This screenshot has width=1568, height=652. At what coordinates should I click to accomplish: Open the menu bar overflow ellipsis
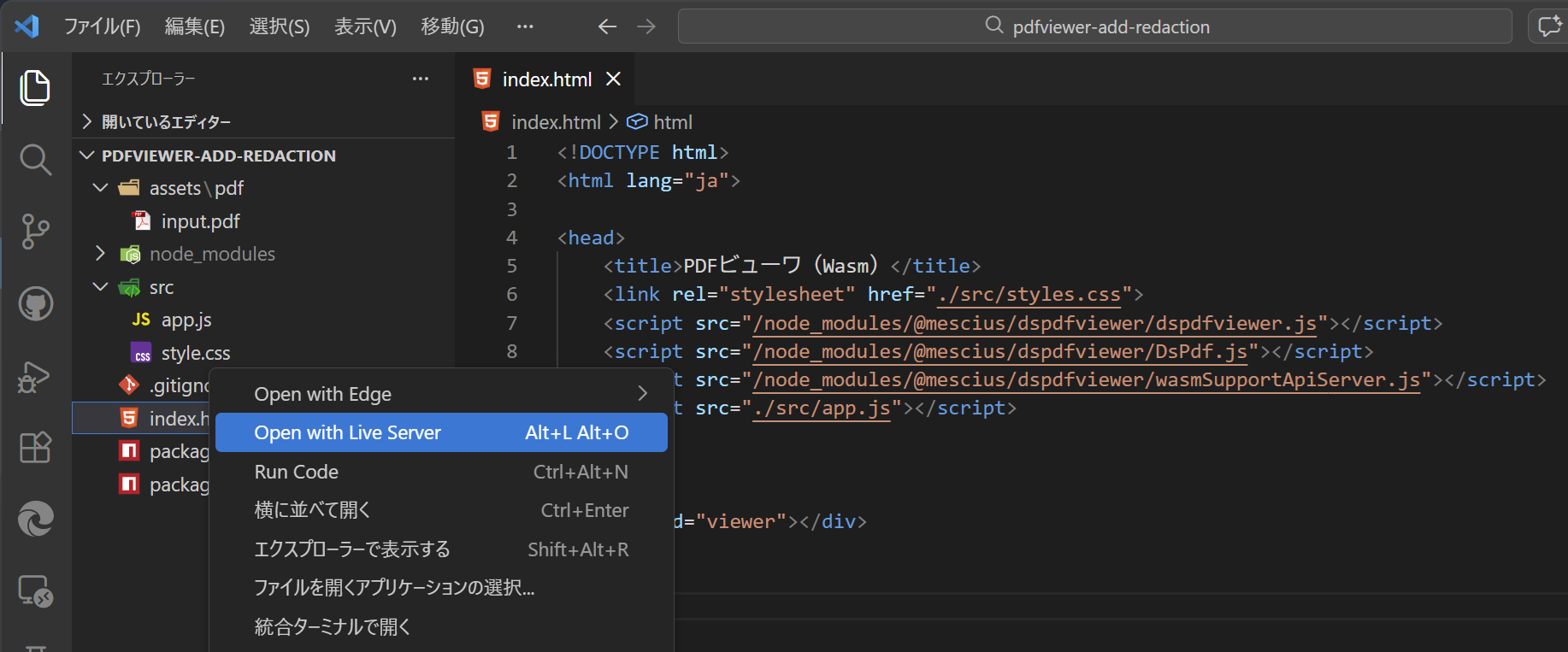pyautogui.click(x=525, y=26)
